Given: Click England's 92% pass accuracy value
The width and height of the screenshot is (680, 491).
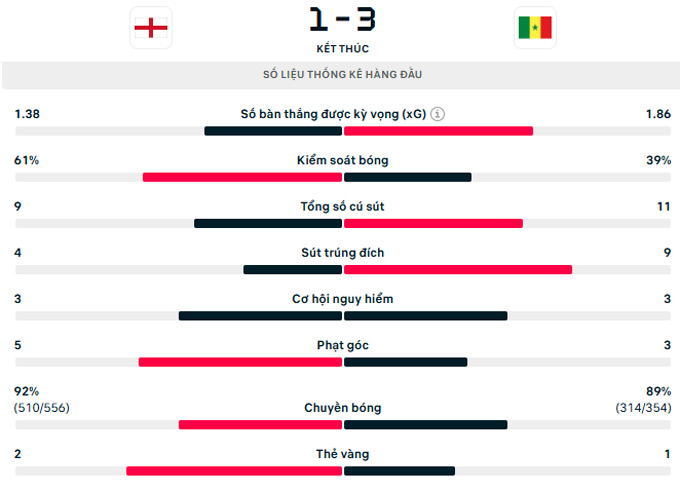Looking at the screenshot, I should [26, 391].
